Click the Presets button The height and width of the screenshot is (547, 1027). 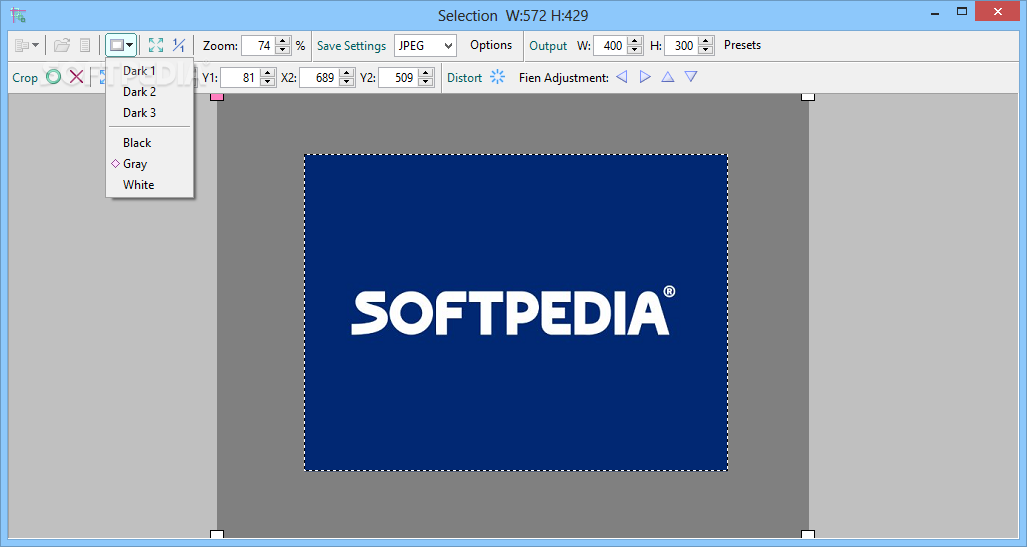point(742,45)
